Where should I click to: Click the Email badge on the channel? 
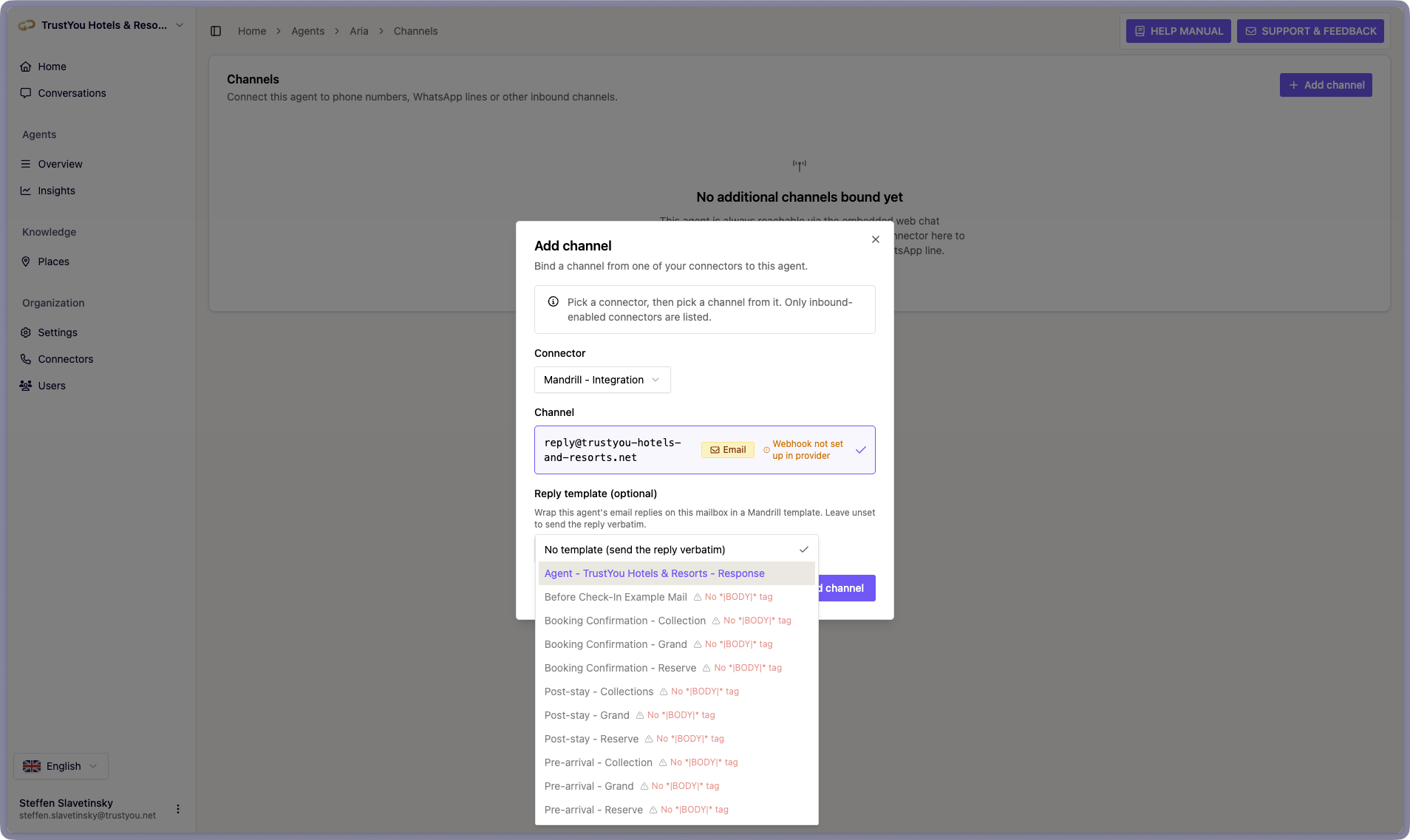tap(728, 450)
